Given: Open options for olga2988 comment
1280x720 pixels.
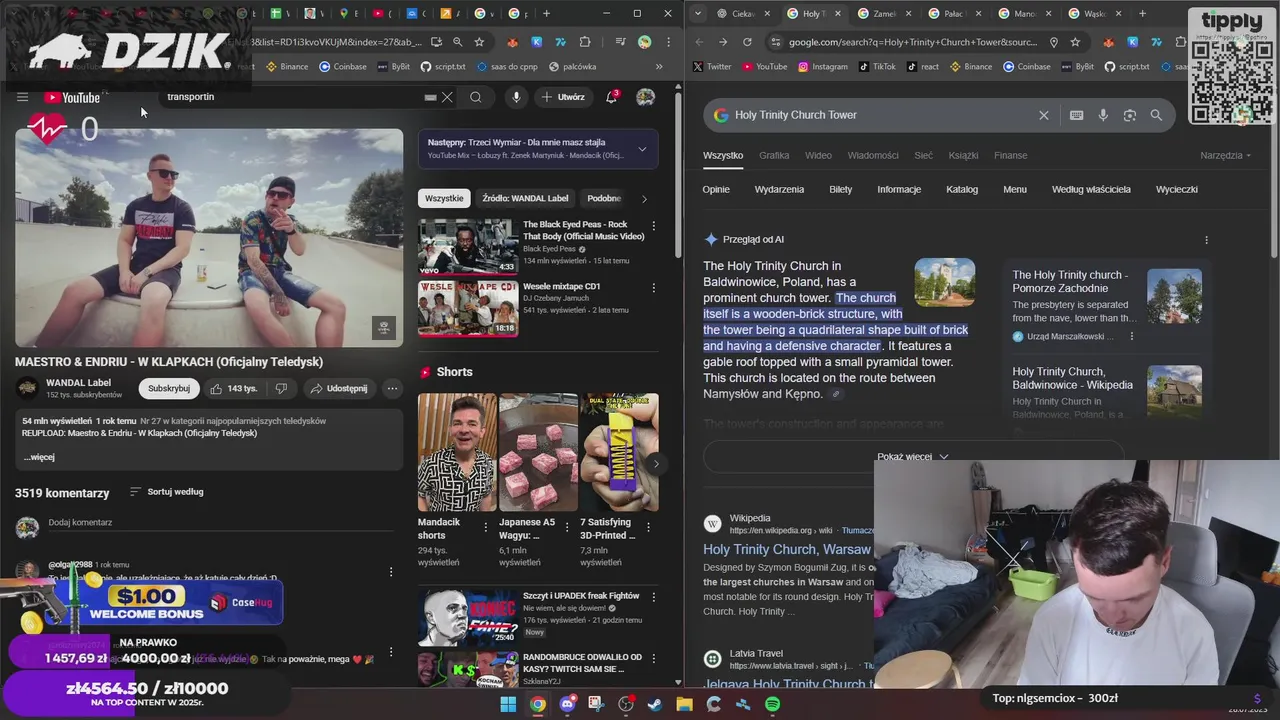Looking at the screenshot, I should tap(391, 572).
